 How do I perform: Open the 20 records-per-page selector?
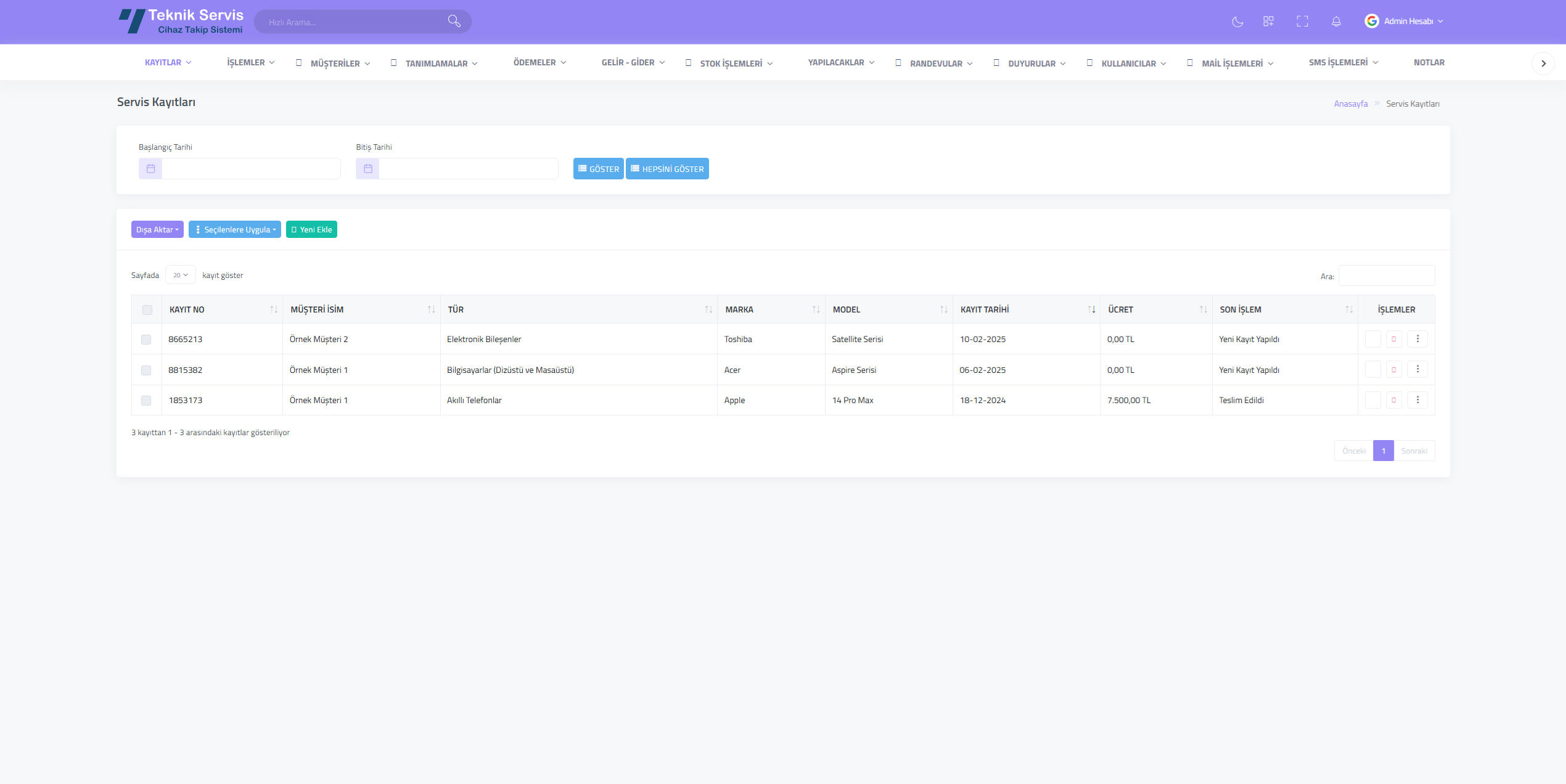180,276
